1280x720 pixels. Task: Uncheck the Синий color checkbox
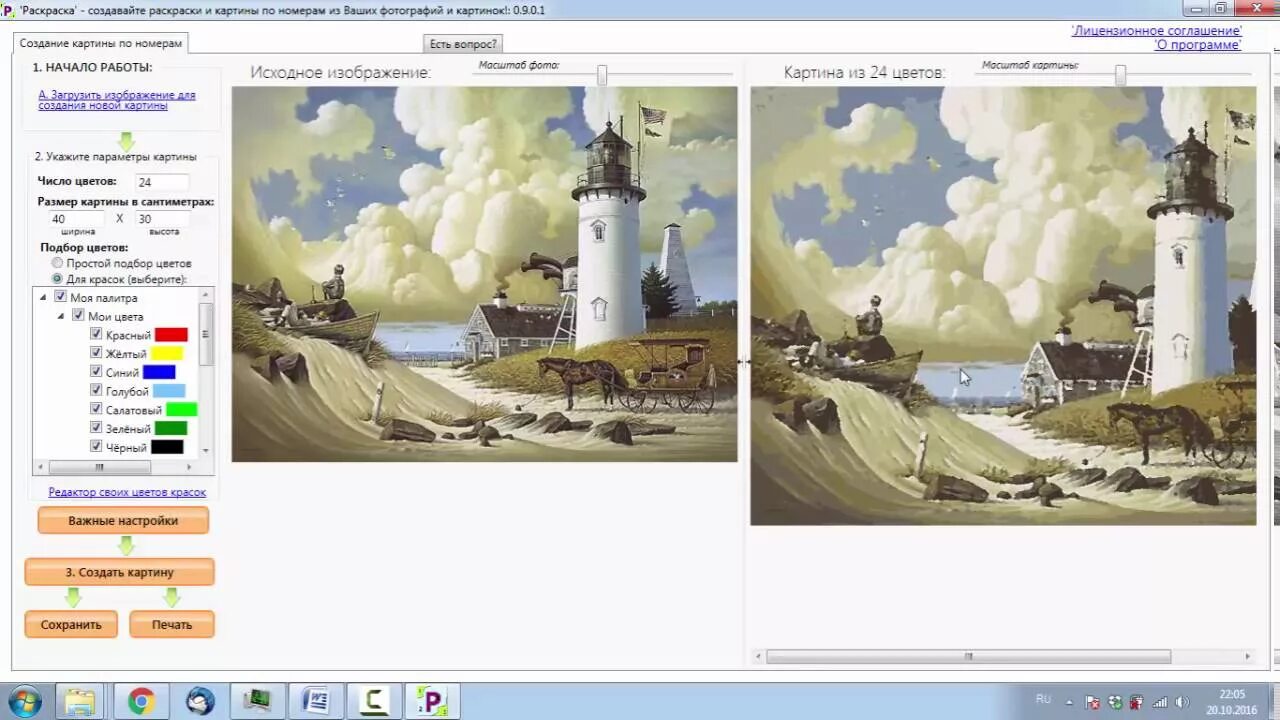click(x=96, y=372)
